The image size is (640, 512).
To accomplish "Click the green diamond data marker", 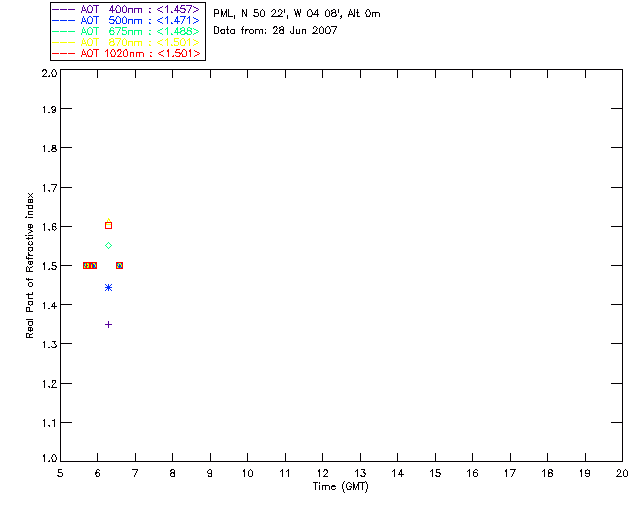I will [x=109, y=245].
